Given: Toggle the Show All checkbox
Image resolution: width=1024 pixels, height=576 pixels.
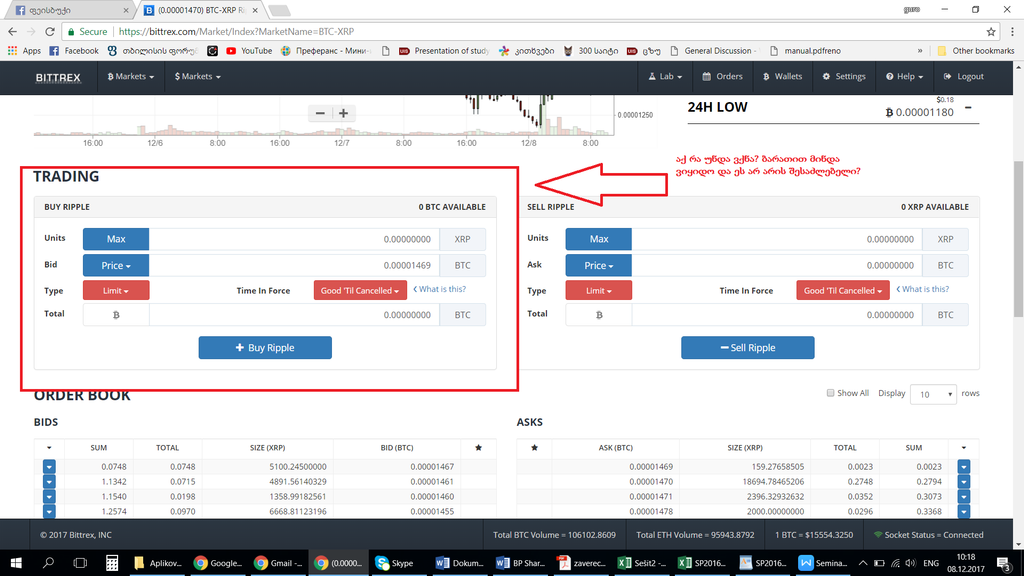Looking at the screenshot, I should pyautogui.click(x=830, y=393).
